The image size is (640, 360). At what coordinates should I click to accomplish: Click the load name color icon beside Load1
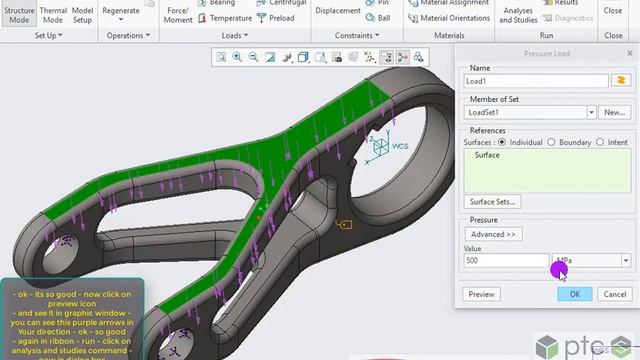[621, 80]
